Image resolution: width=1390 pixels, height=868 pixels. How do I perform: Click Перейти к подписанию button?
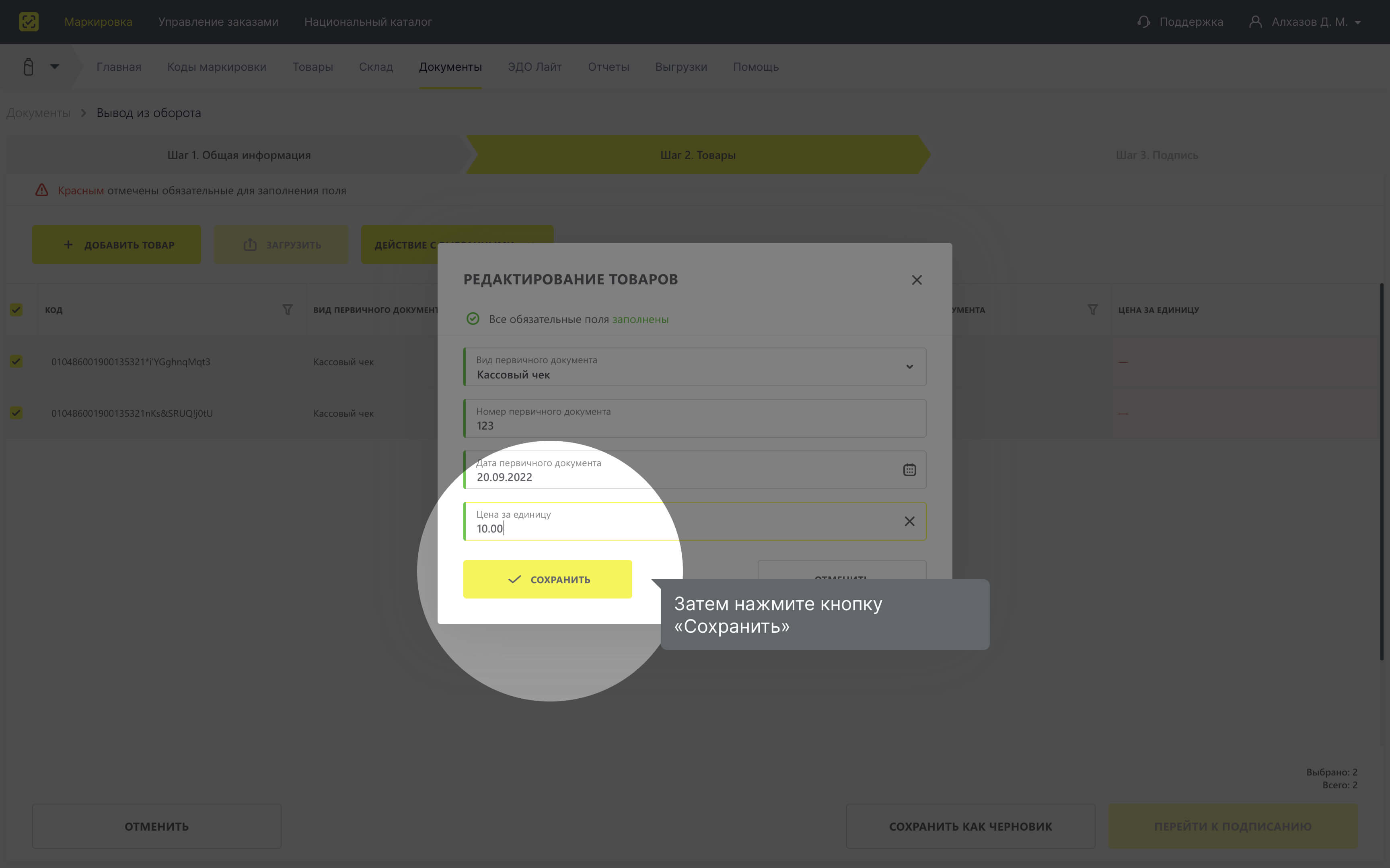[1232, 826]
